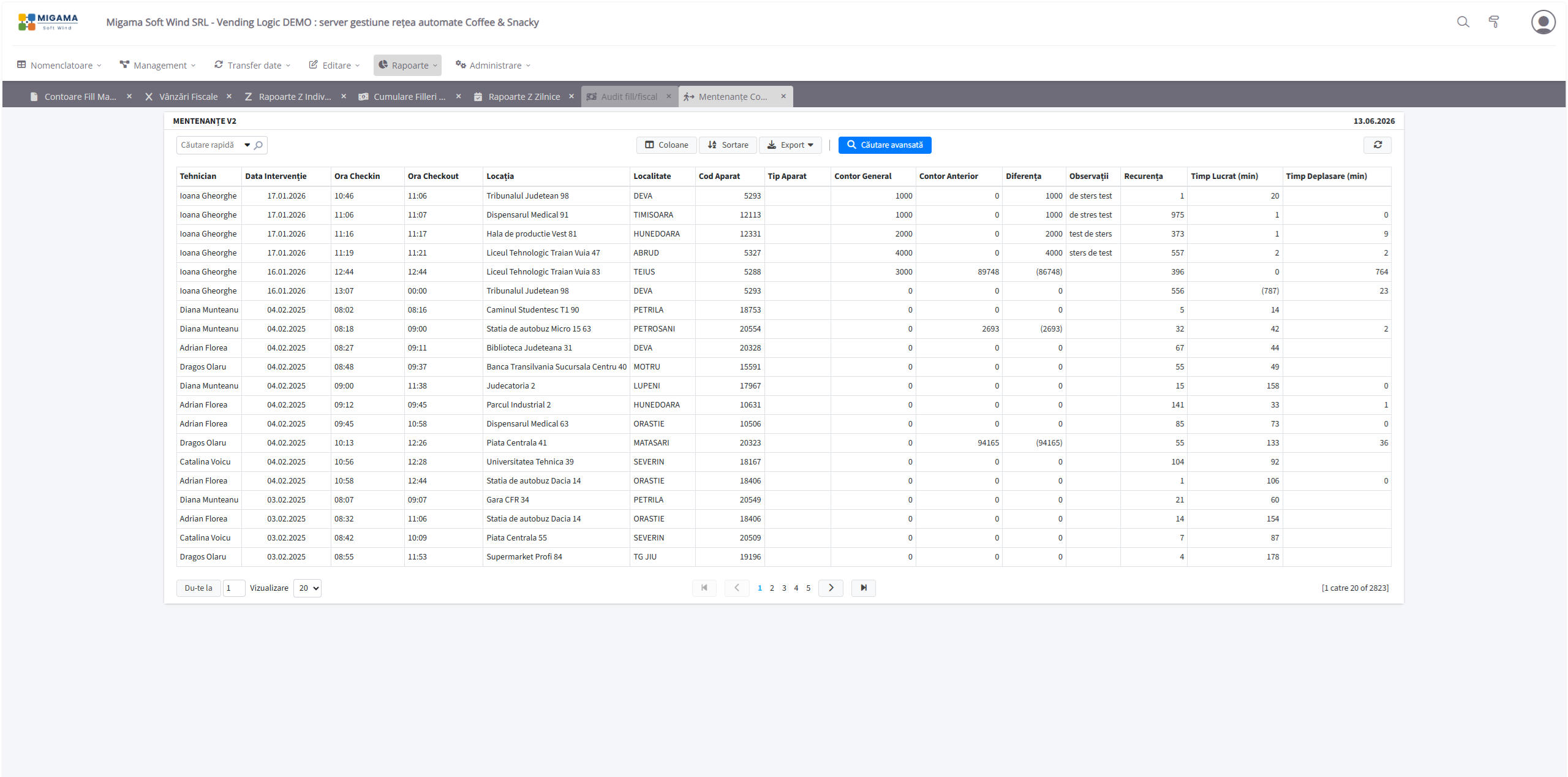Viewport: 1568px width, 777px height.
Task: Click the page number input field
Action: point(234,588)
